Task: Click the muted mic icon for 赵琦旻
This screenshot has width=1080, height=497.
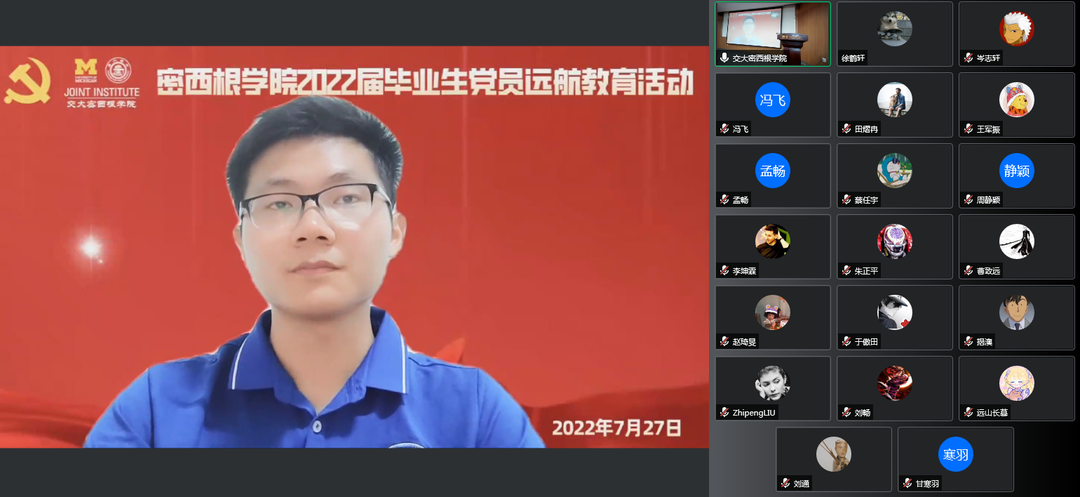Action: (x=725, y=341)
